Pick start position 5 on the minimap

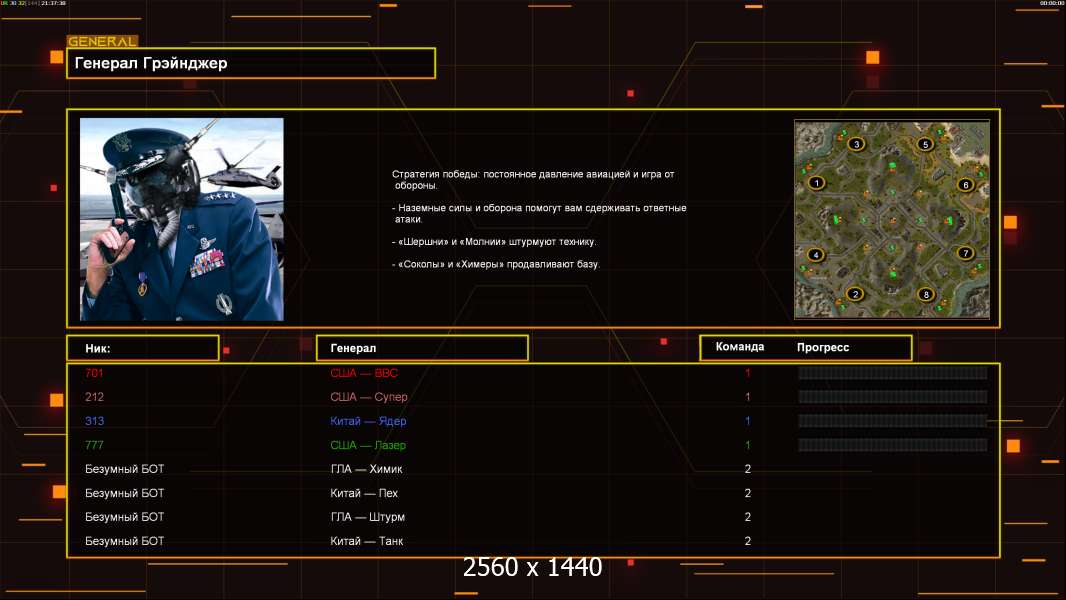926,144
